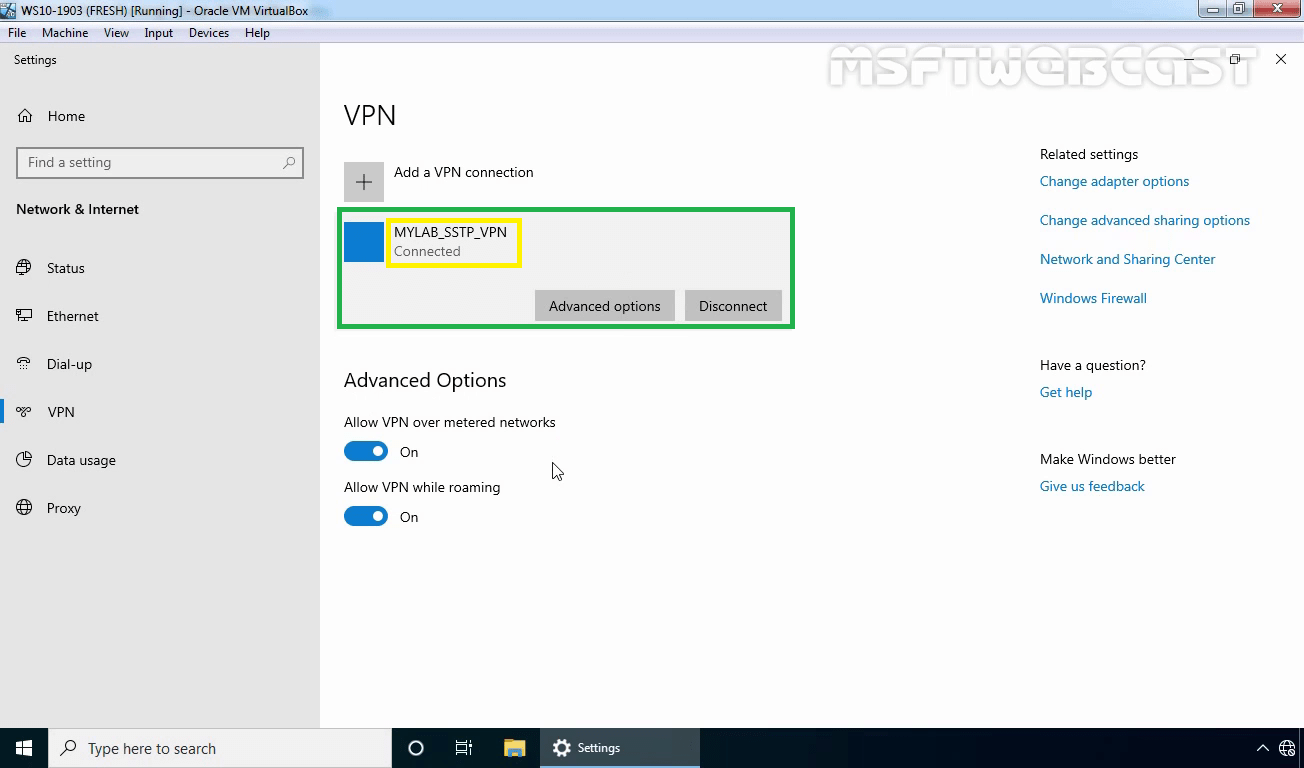Screen dimensions: 1304x768
Task: Show hidden system tray icons
Action: [1262, 748]
